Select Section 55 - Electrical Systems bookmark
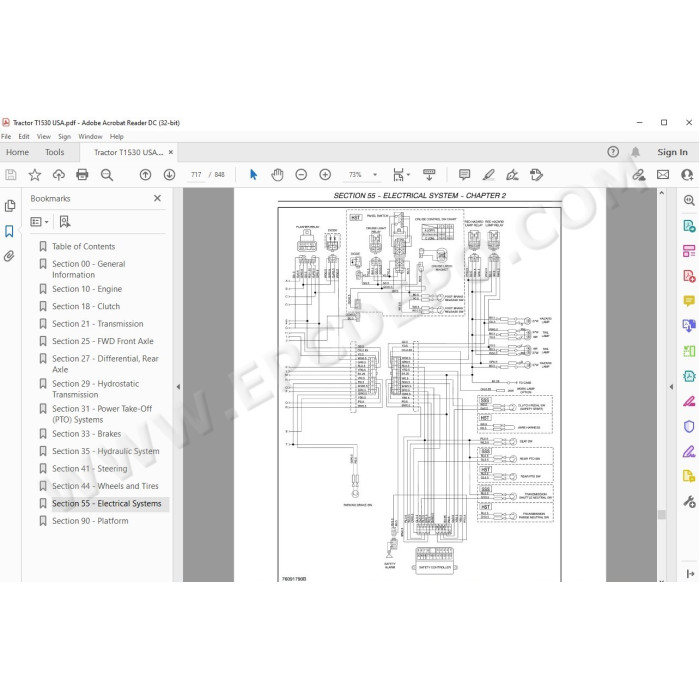700x700 pixels. point(107,504)
